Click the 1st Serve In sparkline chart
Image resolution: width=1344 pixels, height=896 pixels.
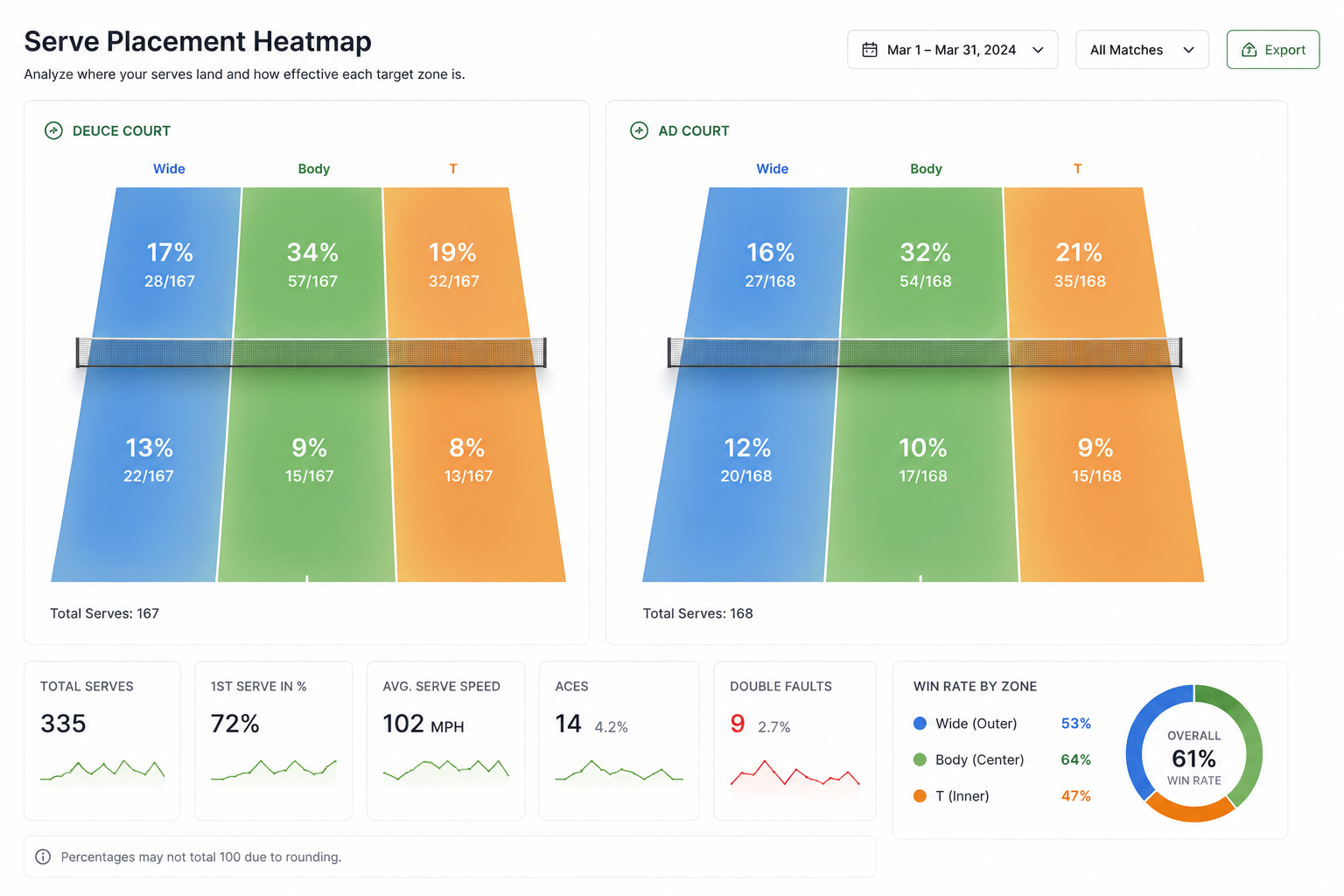click(x=274, y=771)
